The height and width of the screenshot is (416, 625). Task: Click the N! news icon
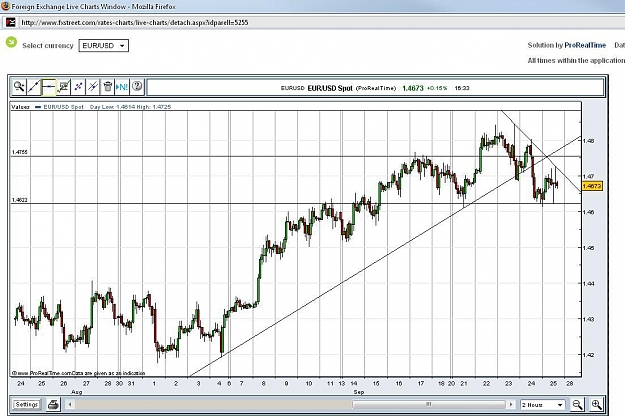pos(122,86)
